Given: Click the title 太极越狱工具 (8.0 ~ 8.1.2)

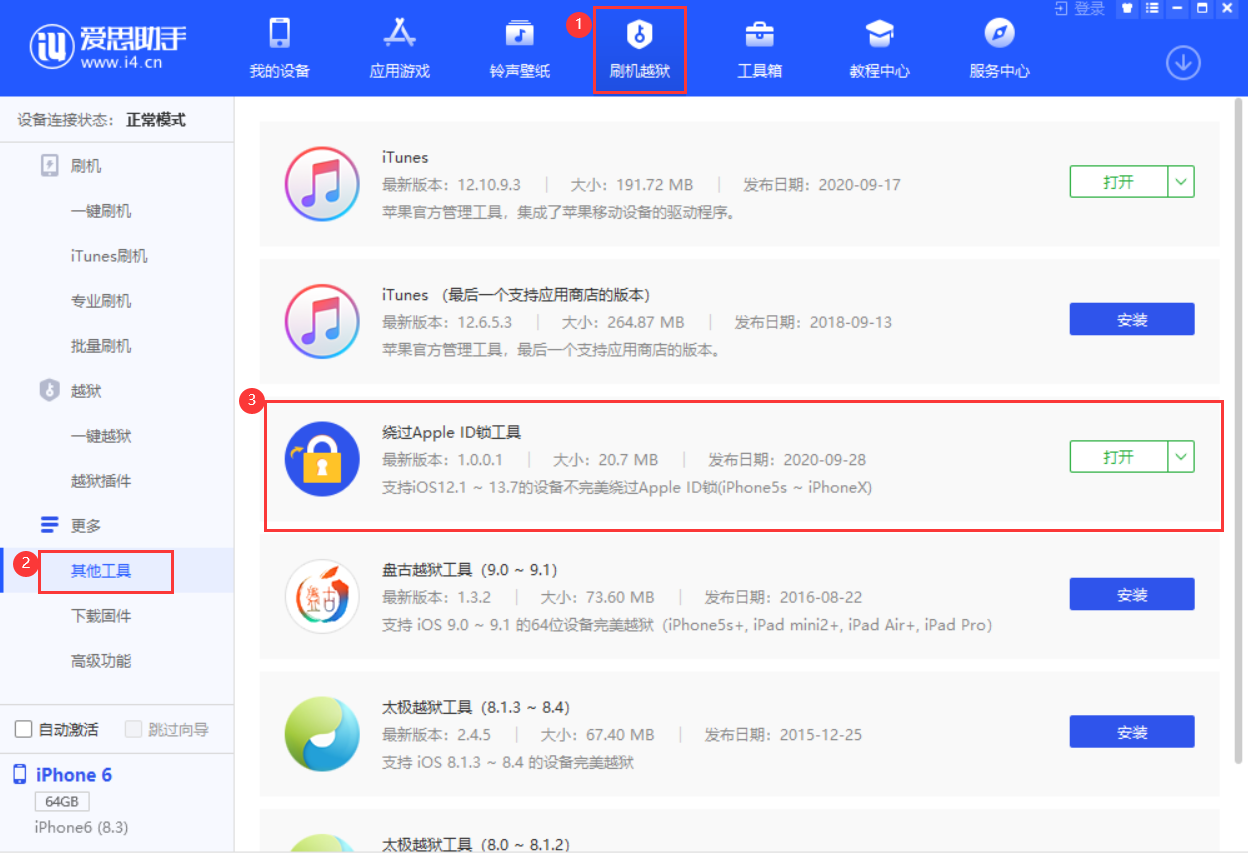Looking at the screenshot, I should click(476, 845).
